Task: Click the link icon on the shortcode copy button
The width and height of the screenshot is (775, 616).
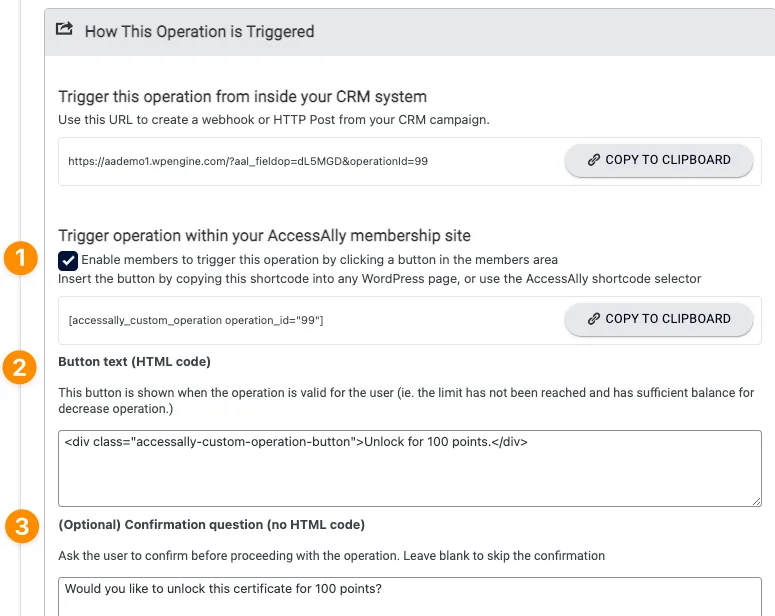Action: tap(594, 319)
